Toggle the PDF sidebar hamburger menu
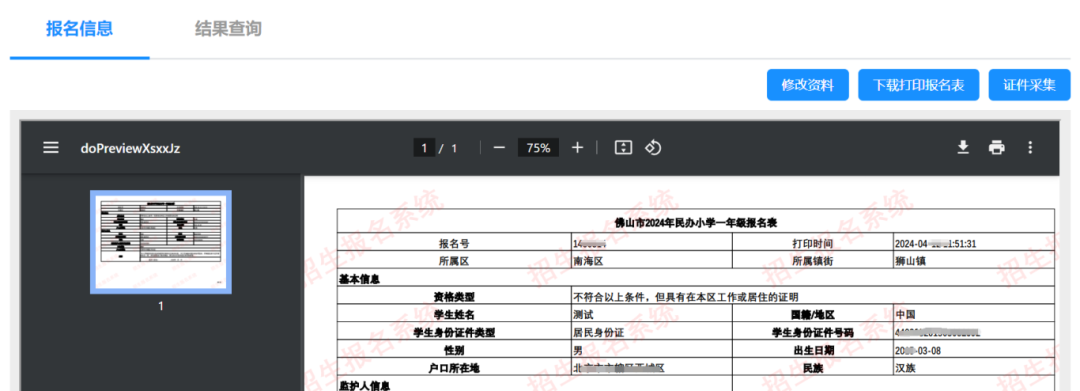Image resolution: width=1080 pixels, height=391 pixels. [51, 147]
